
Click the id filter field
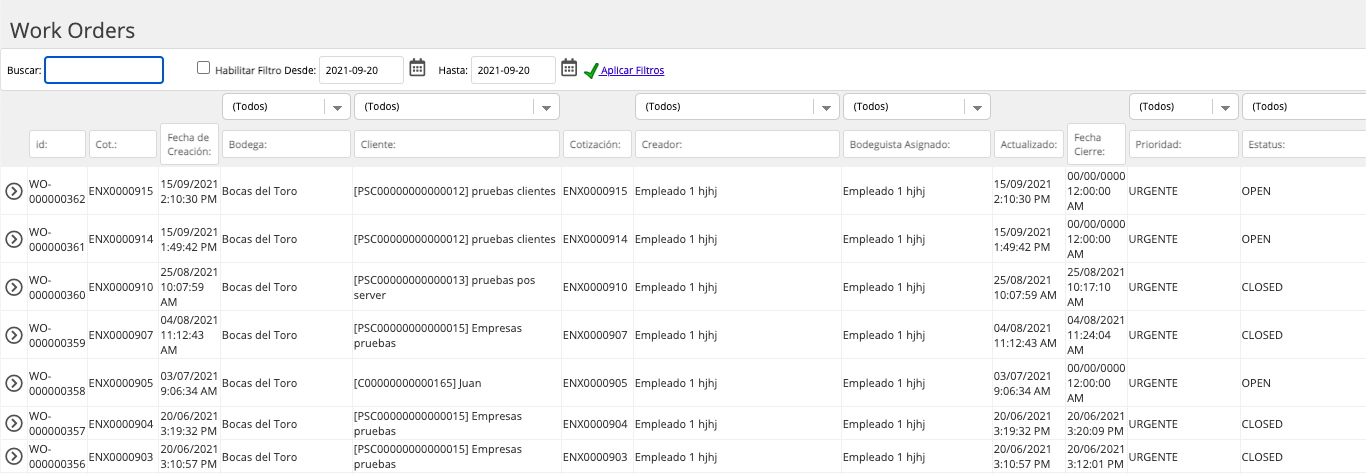(x=57, y=145)
